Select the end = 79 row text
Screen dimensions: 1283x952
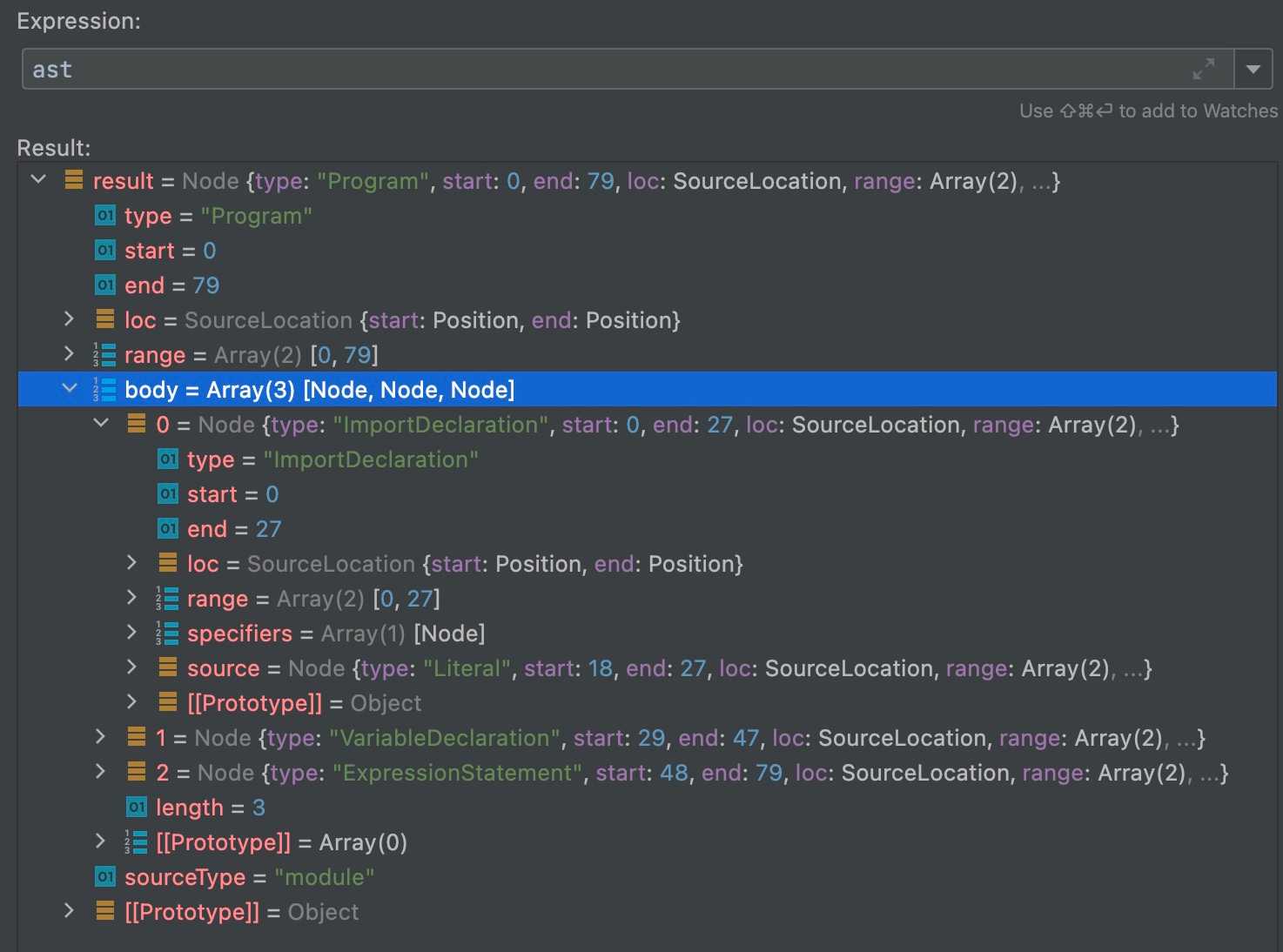[172, 285]
